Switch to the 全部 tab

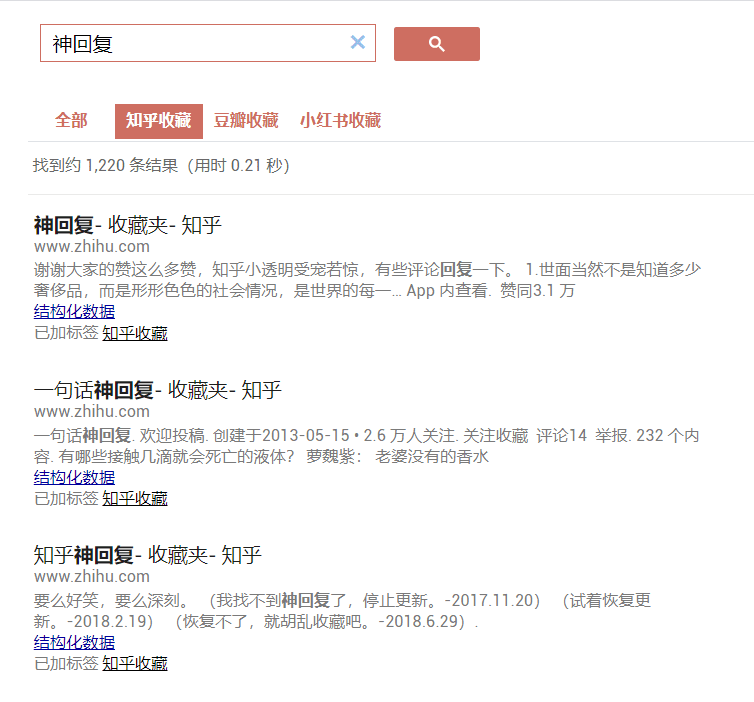[x=71, y=121]
